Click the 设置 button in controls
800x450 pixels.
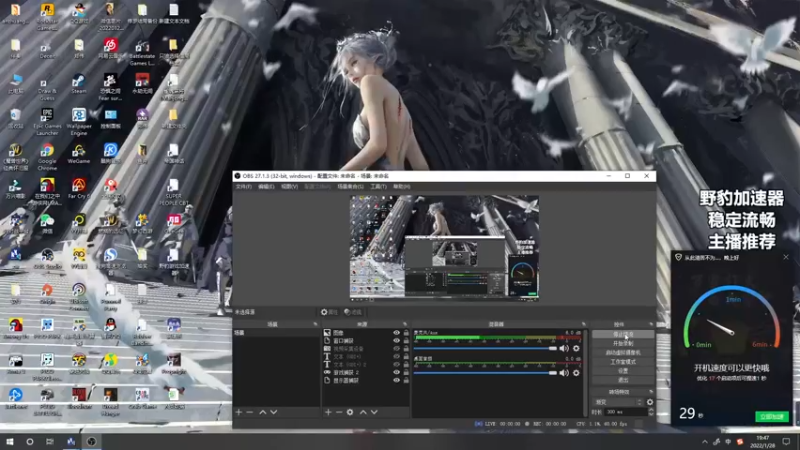(x=622, y=371)
